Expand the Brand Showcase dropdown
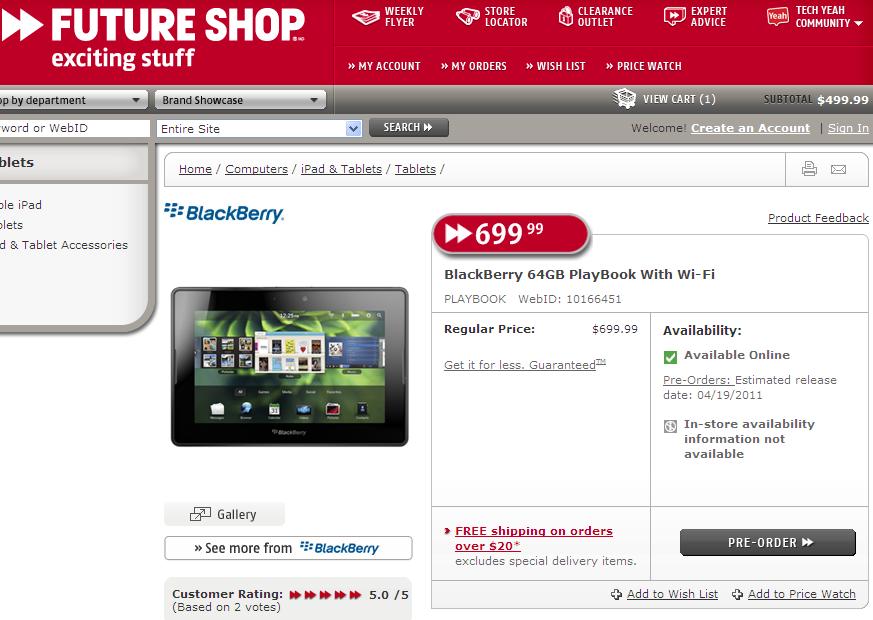 (x=240, y=100)
